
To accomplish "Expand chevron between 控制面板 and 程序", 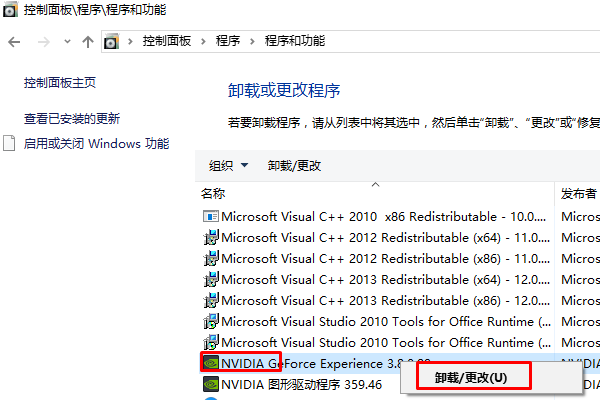I will 203,41.
